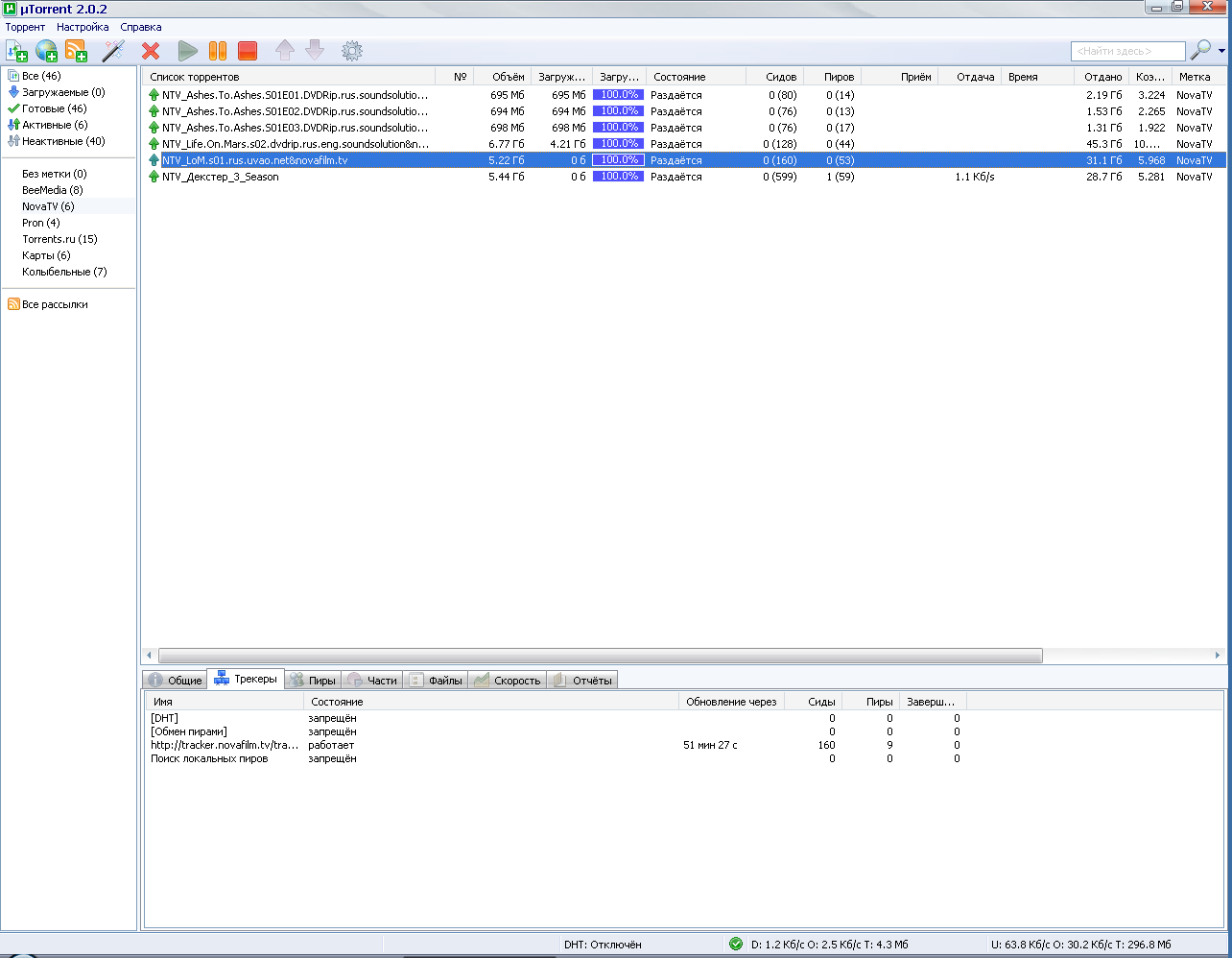Open the Настройка menu

(x=83, y=27)
